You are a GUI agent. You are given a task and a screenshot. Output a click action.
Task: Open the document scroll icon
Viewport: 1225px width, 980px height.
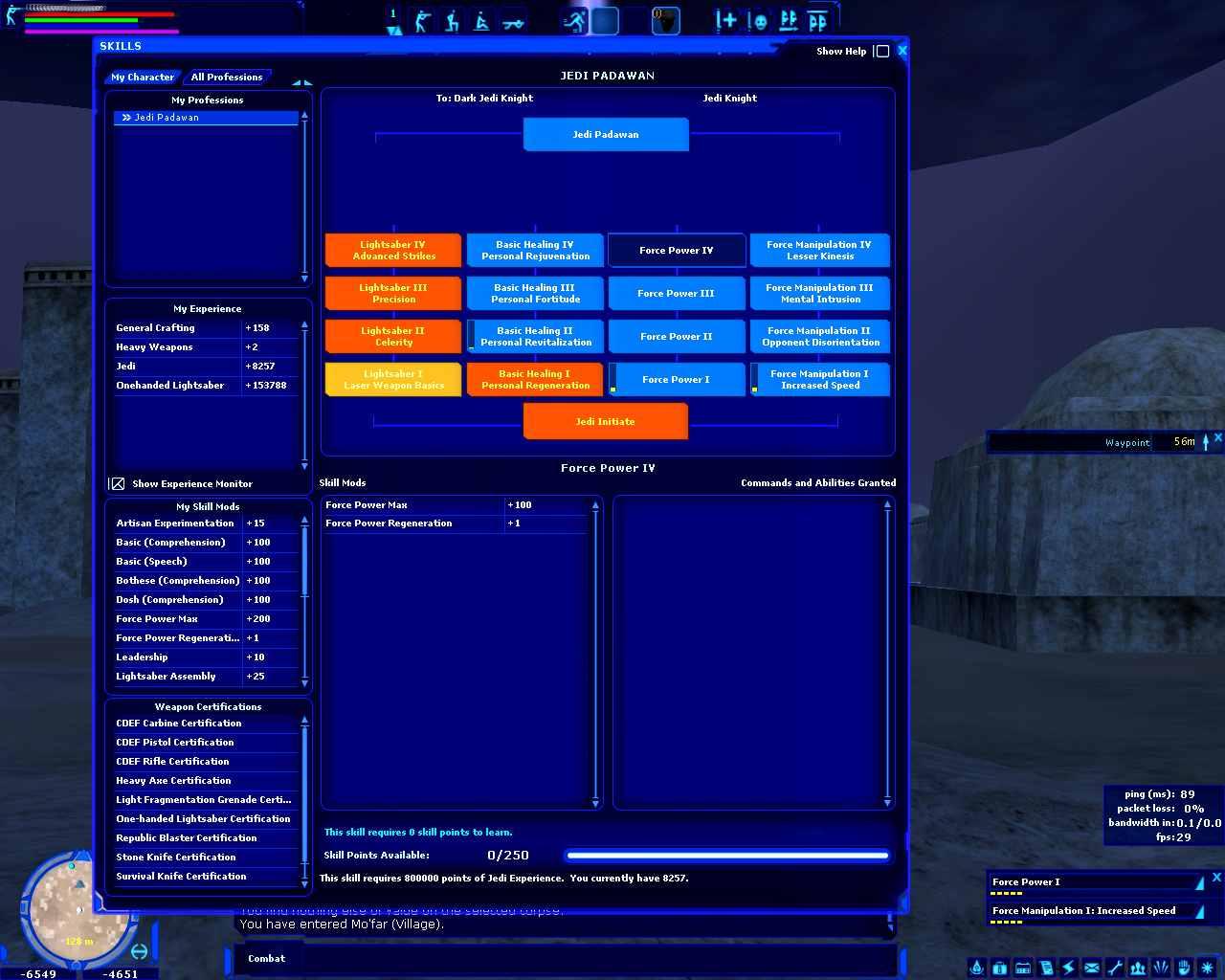click(x=1046, y=968)
